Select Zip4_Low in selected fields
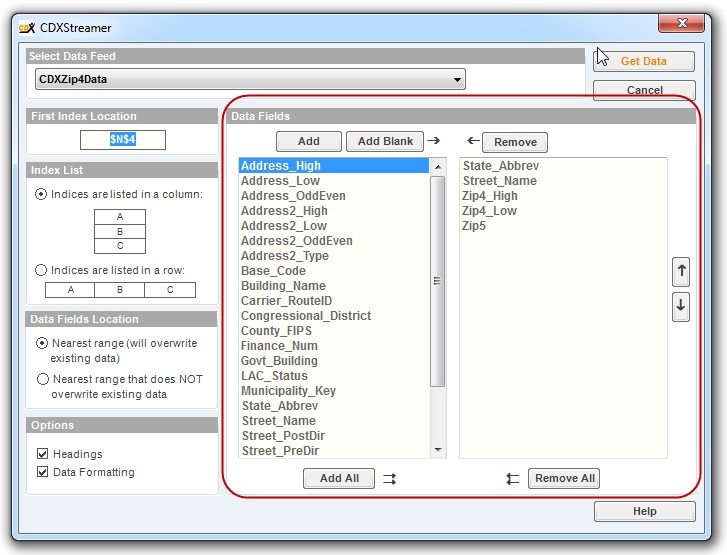The height and width of the screenshot is (555, 727). click(563, 211)
